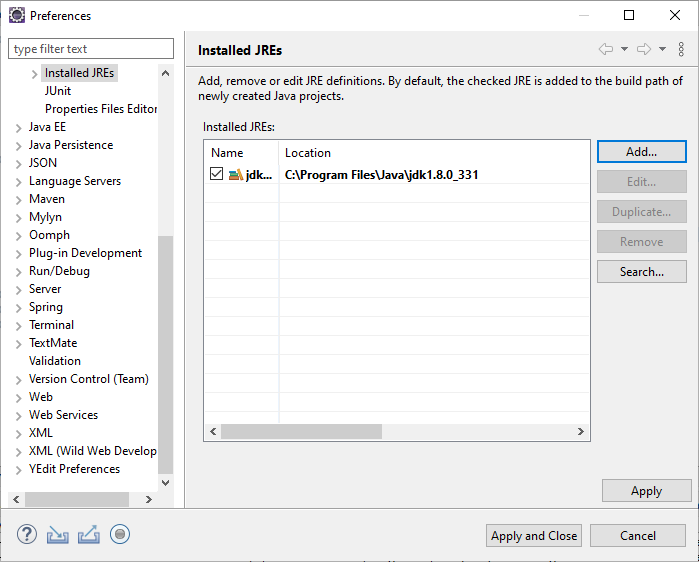Screen dimensions: 699x562
Task: Expand the Maven preferences node
Action: tap(19, 199)
